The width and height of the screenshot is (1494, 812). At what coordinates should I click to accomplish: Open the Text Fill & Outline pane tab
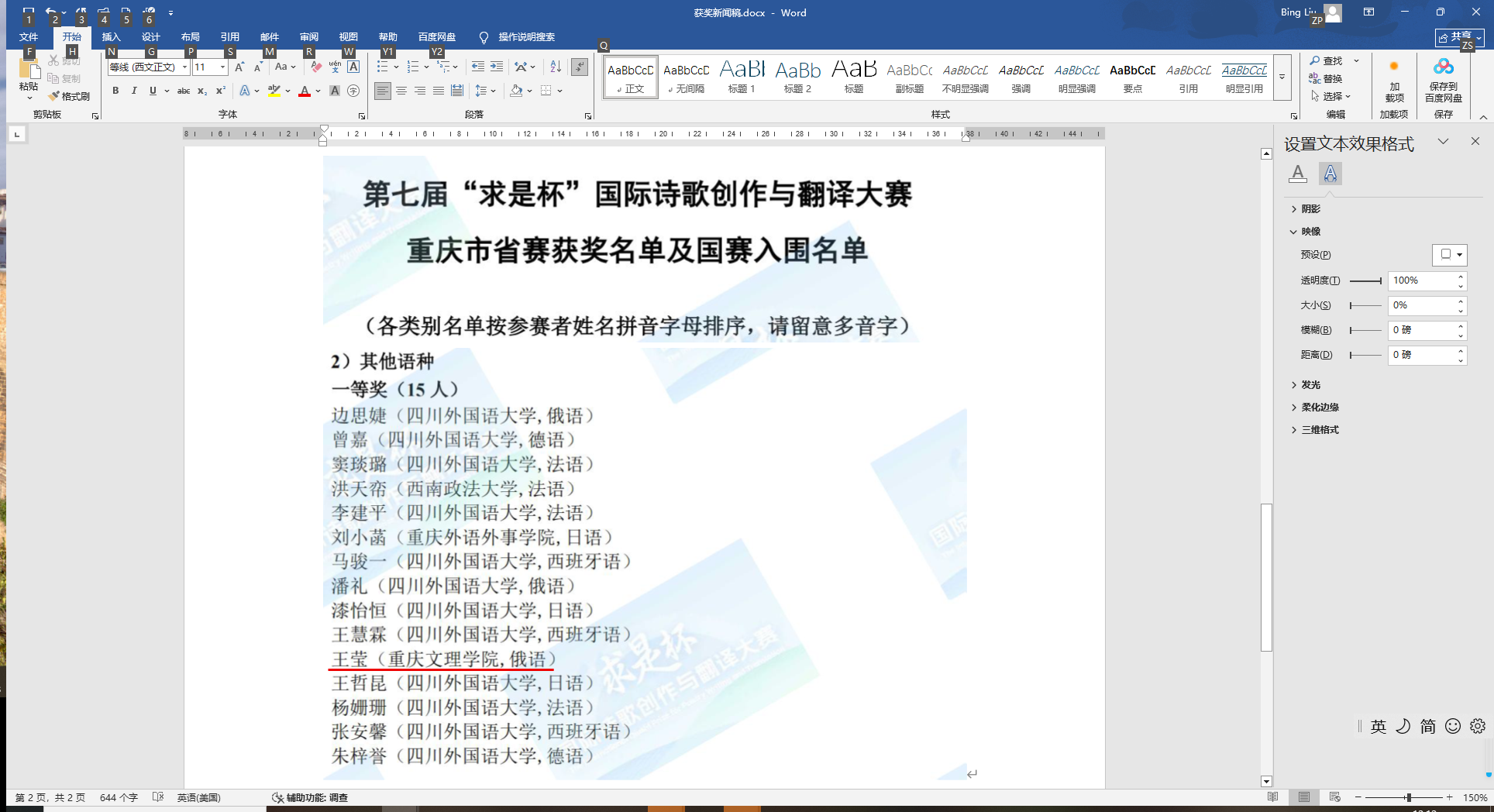click(1298, 174)
